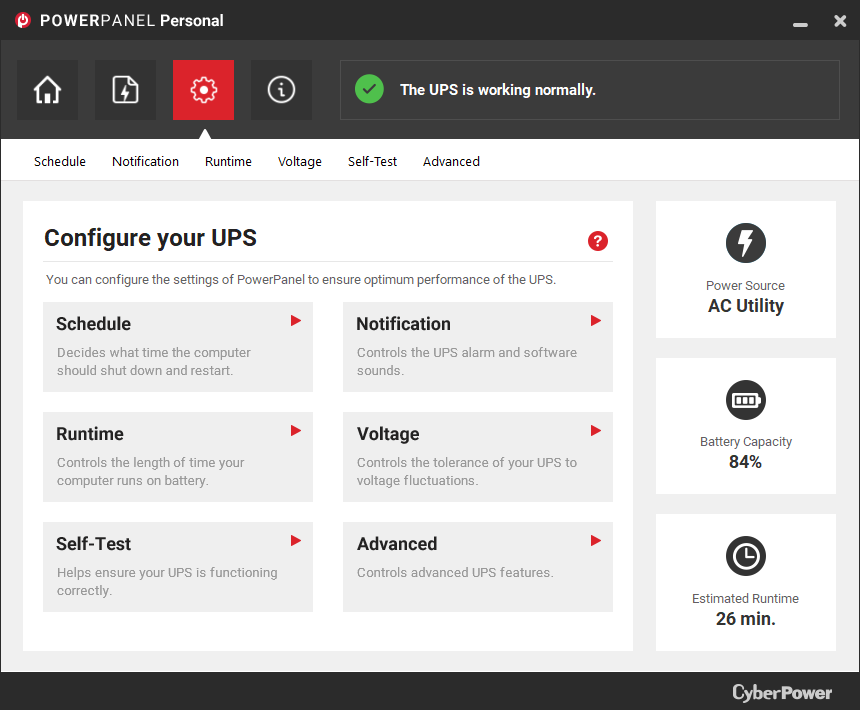
Task: Click the 'Battery Capacity' label
Action: click(745, 442)
